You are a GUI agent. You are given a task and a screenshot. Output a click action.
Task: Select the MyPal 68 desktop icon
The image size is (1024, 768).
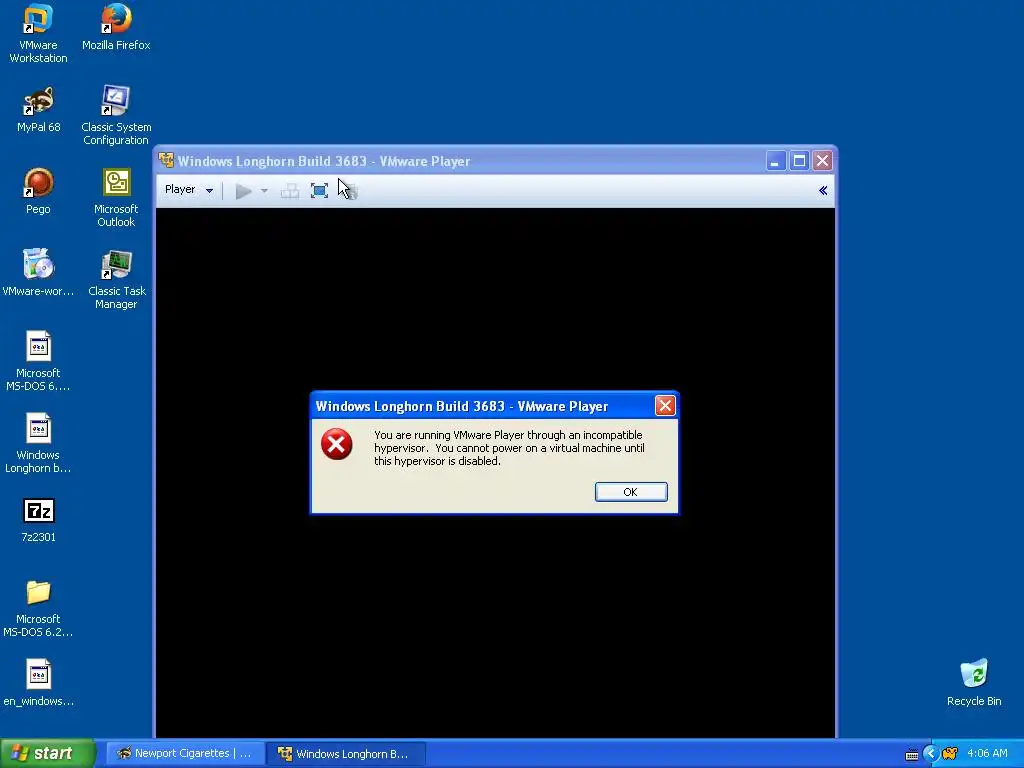coord(38,110)
